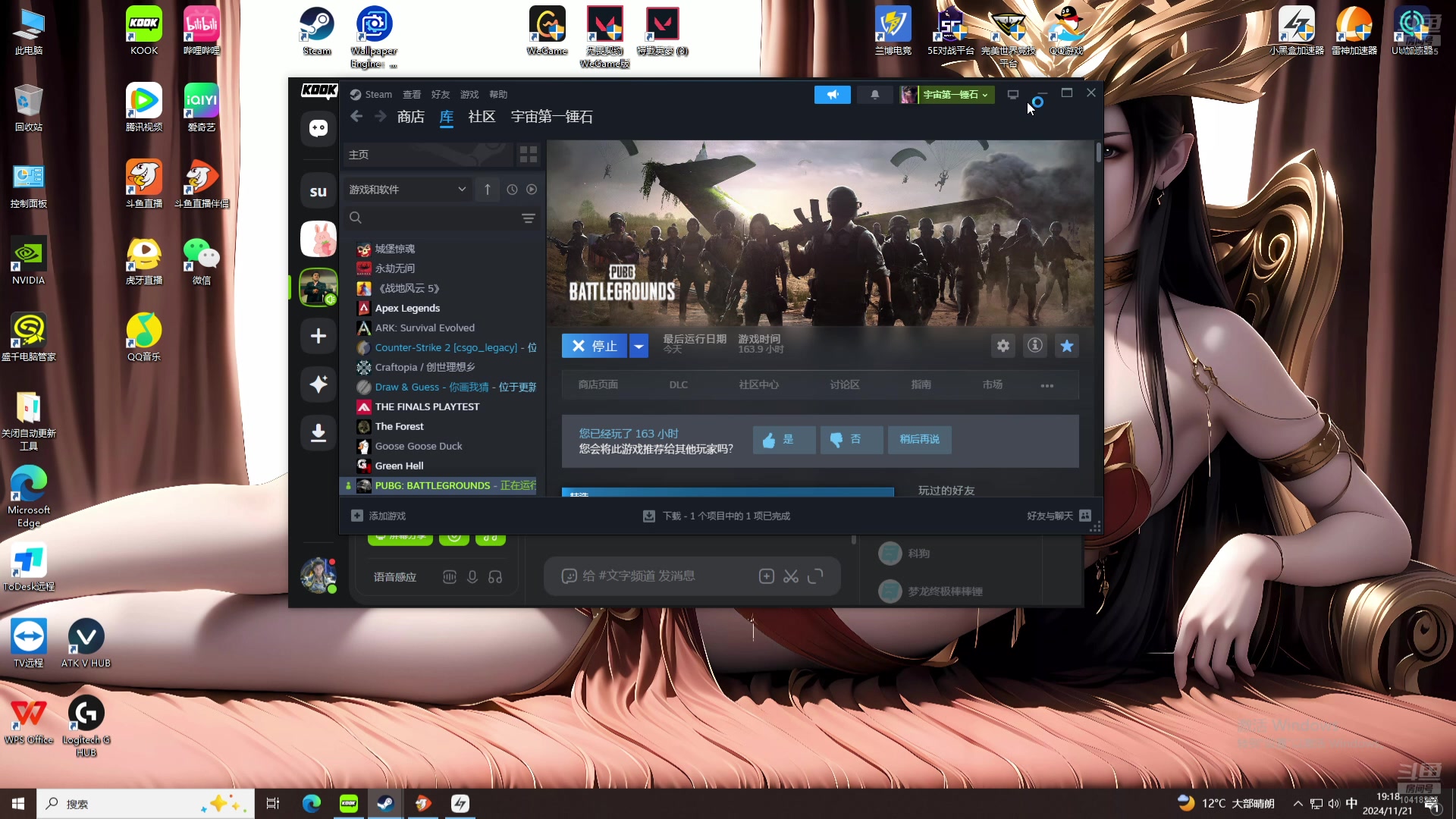The height and width of the screenshot is (819, 1456).
Task: Toggle KOOK headphone deafen
Action: pos(495,577)
